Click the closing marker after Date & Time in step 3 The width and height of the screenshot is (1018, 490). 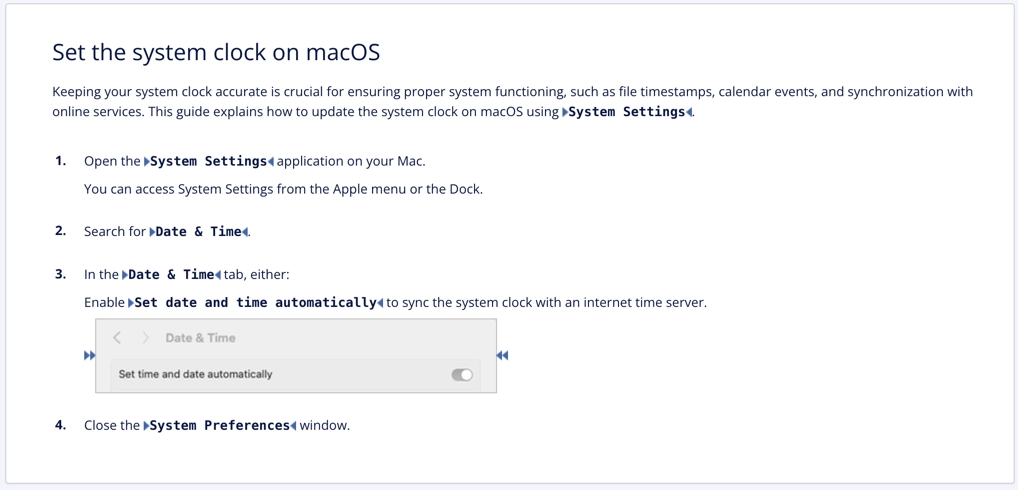(x=218, y=275)
